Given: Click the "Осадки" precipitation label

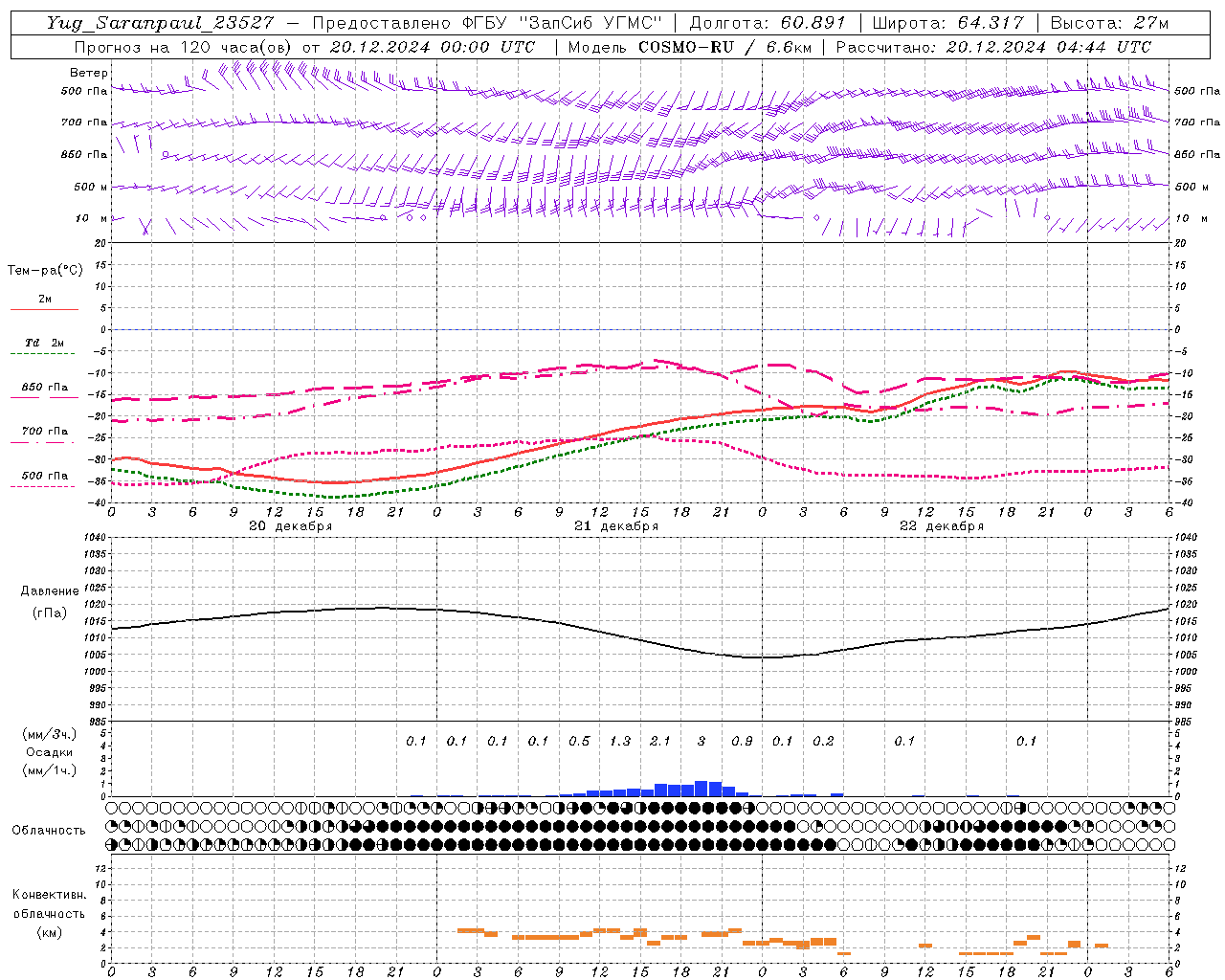Looking at the screenshot, I should (x=50, y=752).
